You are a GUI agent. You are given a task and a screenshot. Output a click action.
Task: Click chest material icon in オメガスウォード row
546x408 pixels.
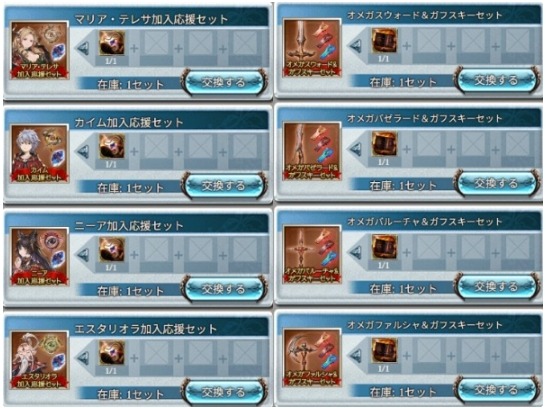tap(384, 41)
